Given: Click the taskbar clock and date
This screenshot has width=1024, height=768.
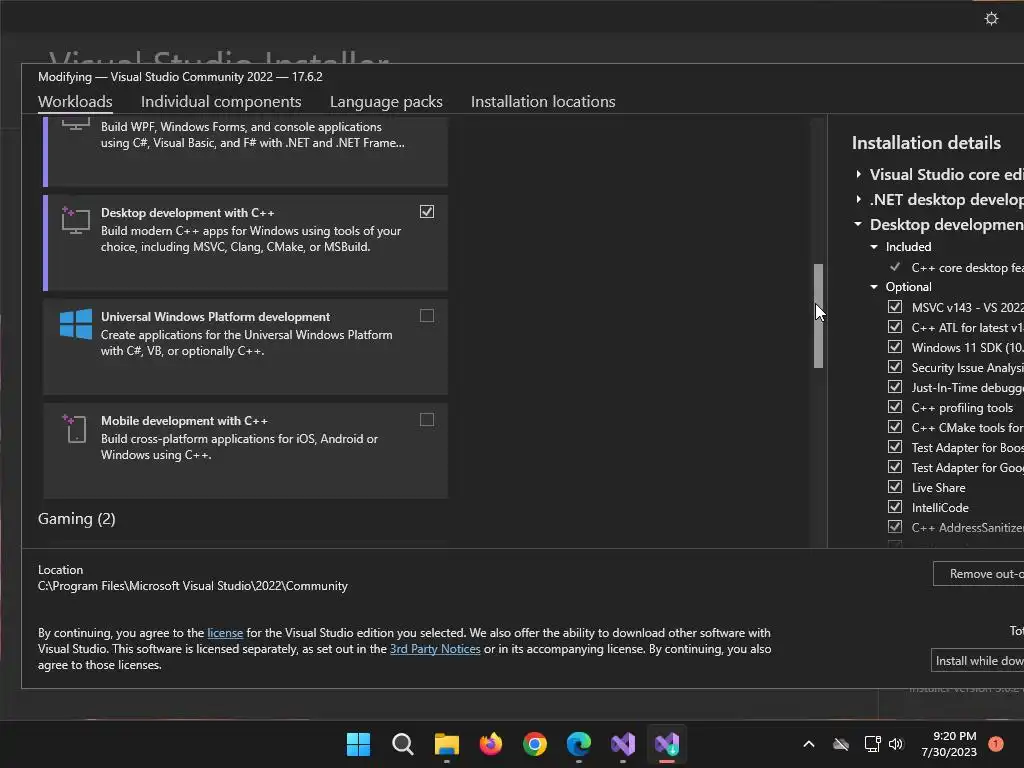Looking at the screenshot, I should pos(949,744).
